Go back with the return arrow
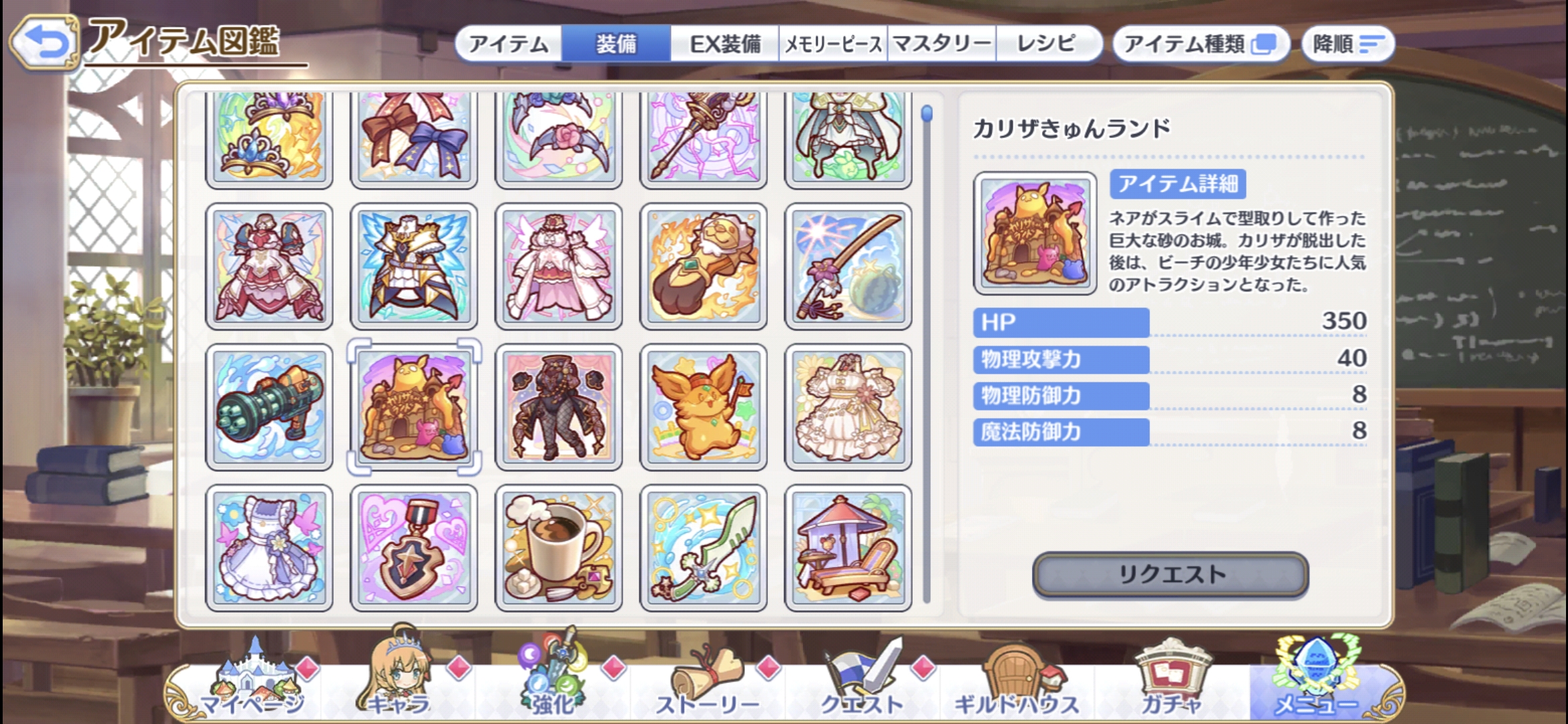 pyautogui.click(x=44, y=42)
